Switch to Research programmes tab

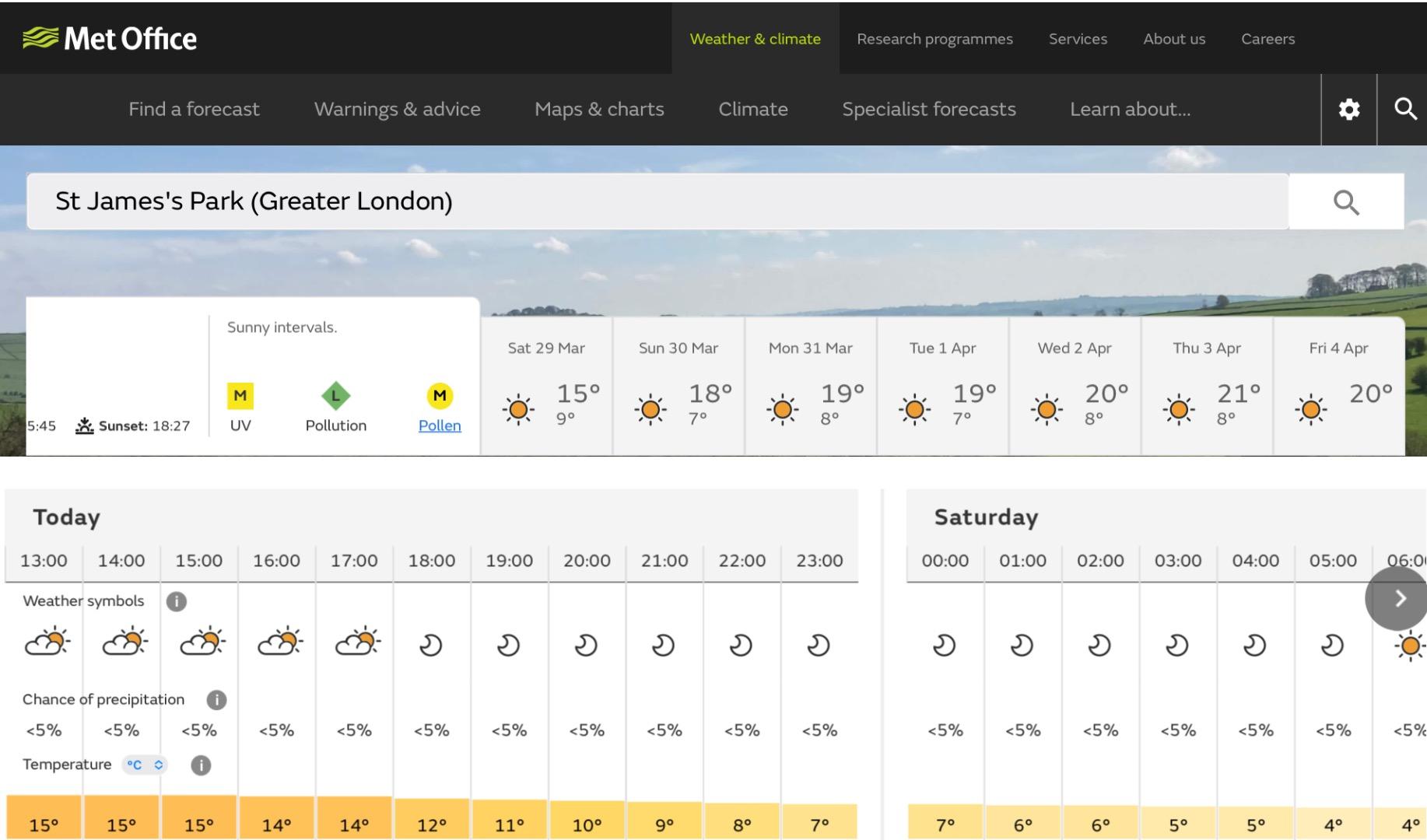[x=934, y=39]
